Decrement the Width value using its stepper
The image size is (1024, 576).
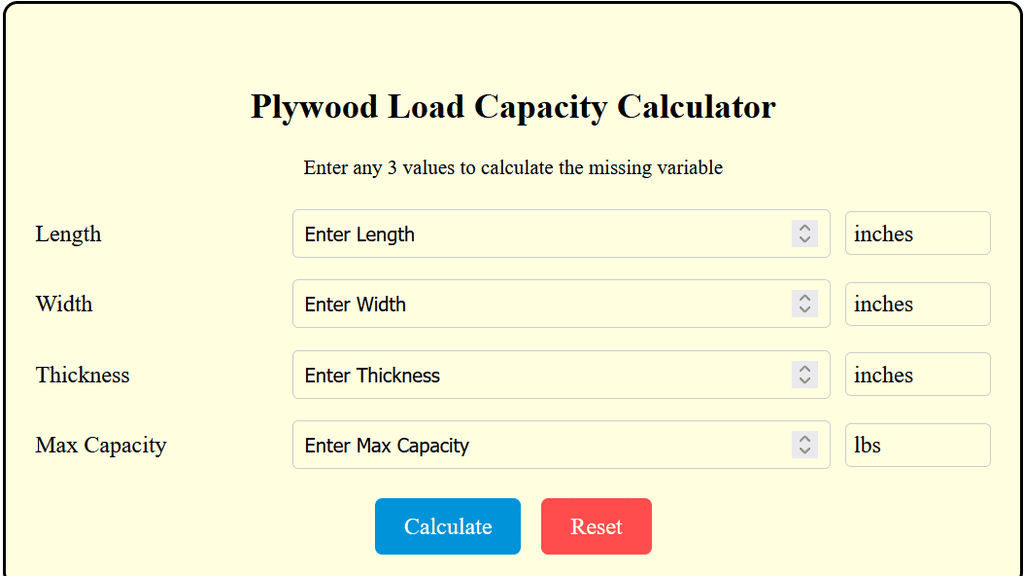804,309
